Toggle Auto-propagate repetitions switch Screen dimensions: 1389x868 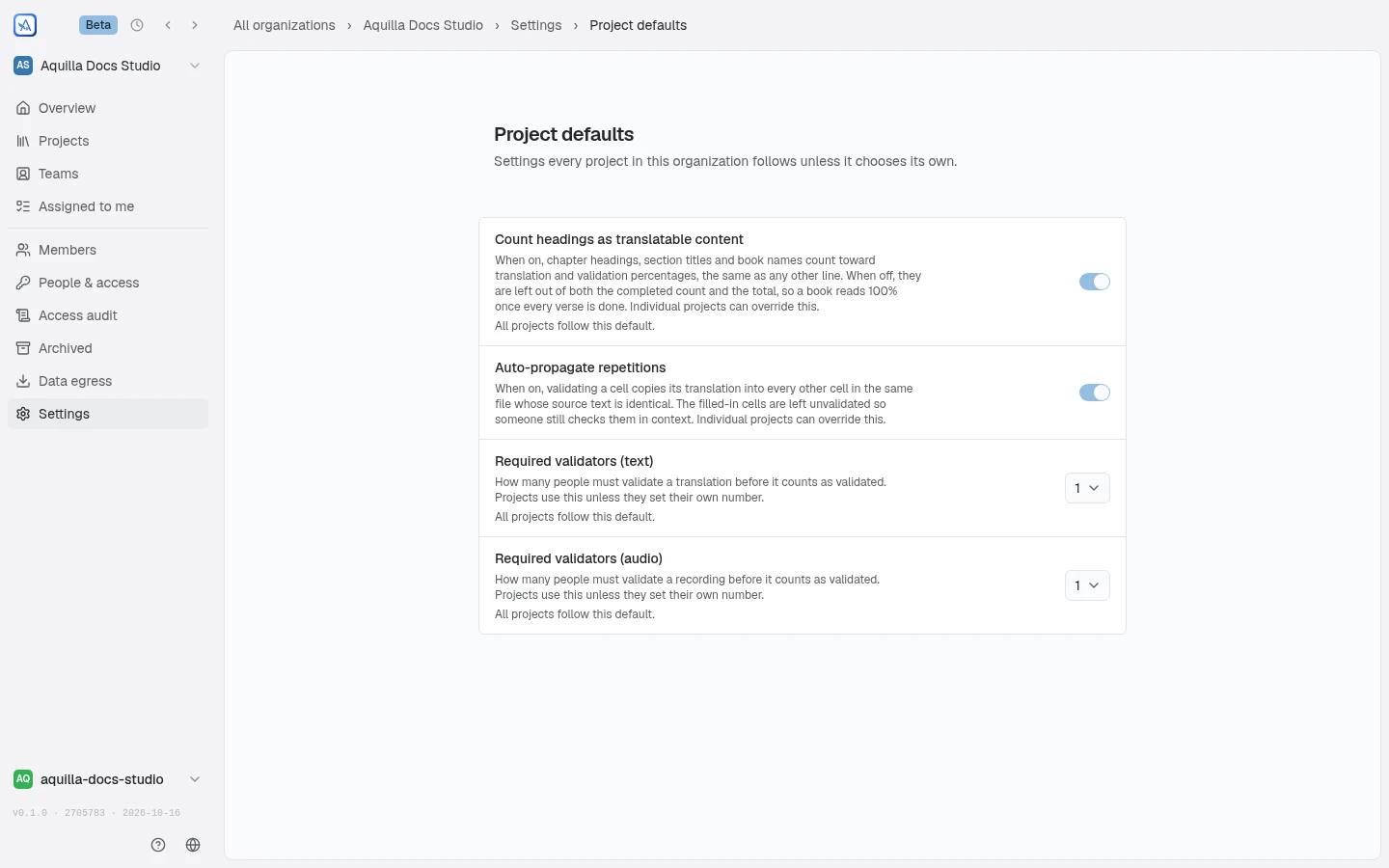click(1095, 393)
